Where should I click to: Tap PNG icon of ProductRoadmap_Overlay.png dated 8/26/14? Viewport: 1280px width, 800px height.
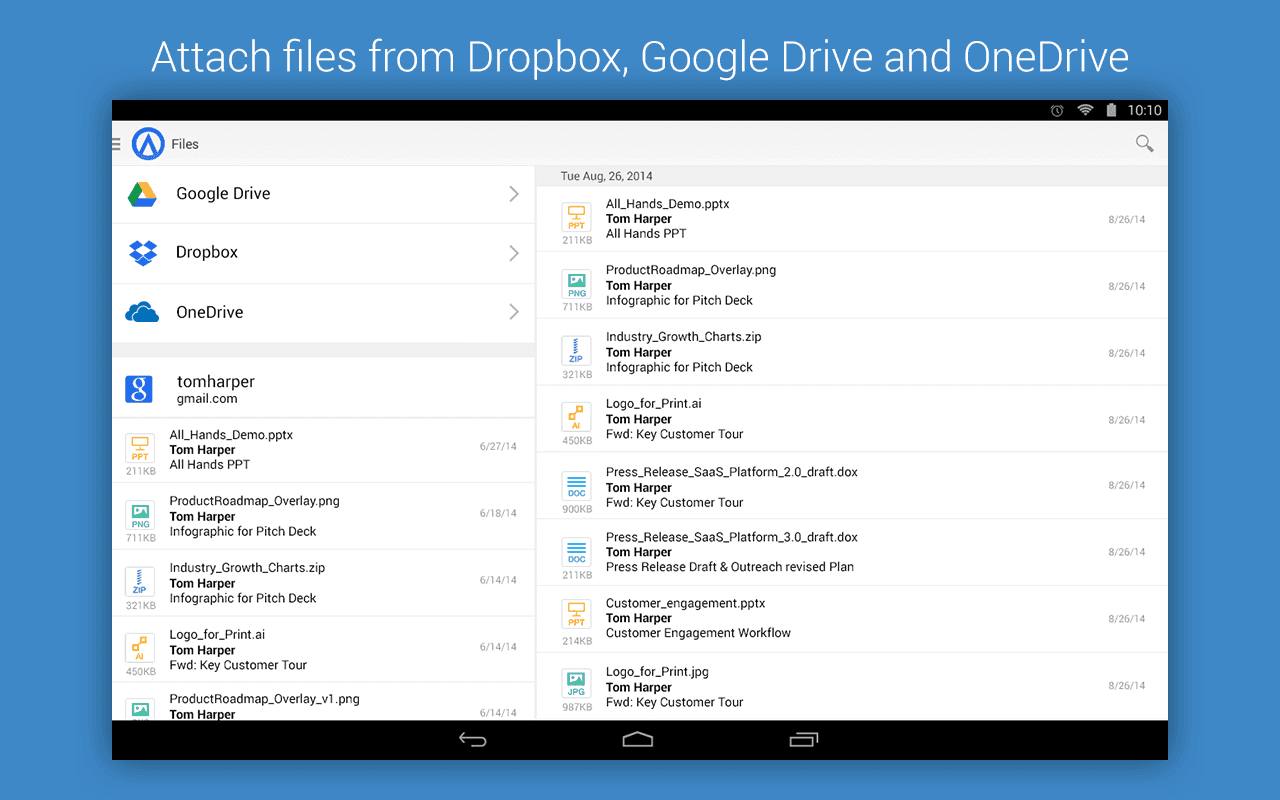(x=576, y=284)
